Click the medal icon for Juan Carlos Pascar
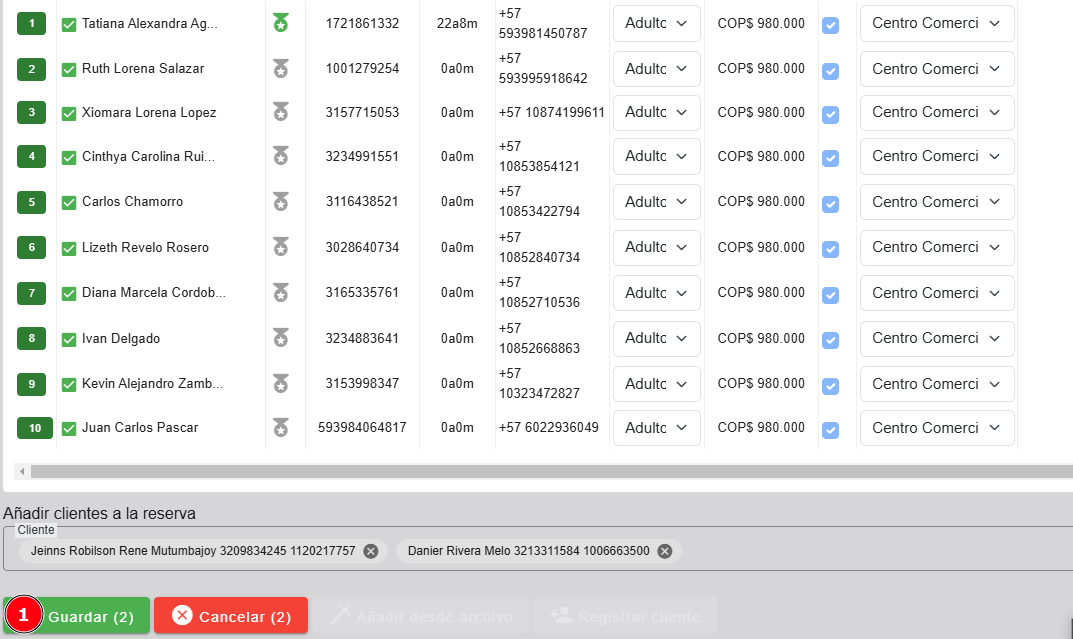The image size is (1073, 639). click(281, 428)
